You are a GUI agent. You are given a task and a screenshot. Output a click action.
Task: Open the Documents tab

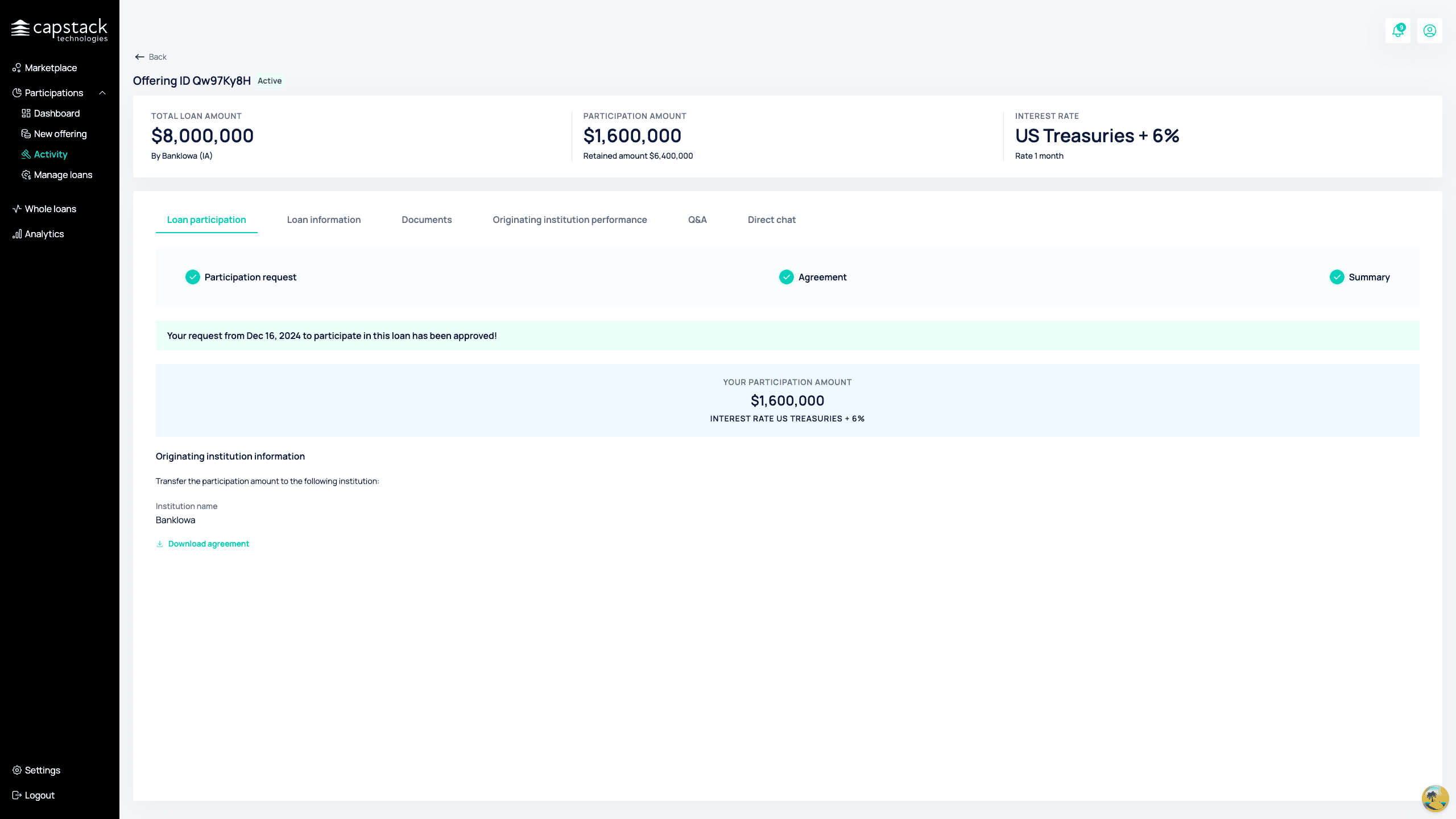click(427, 220)
